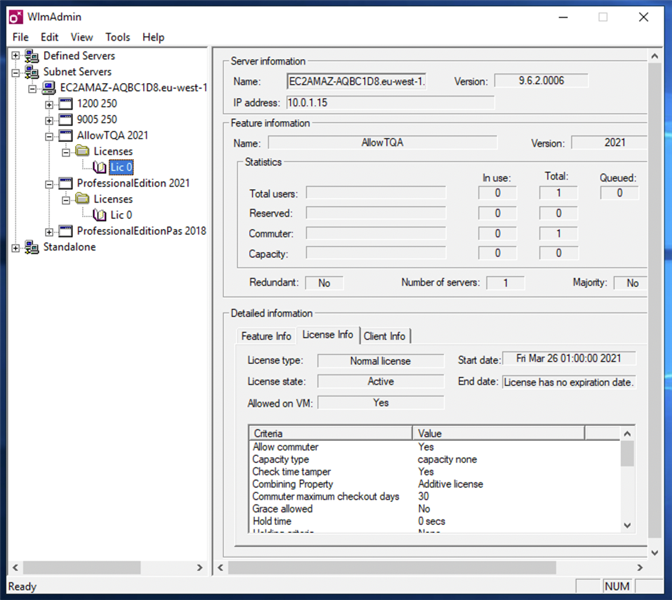Click the book icon of Lic 0 under ProfessionalEdition 2021
Image resolution: width=672 pixels, height=600 pixels.
(x=99, y=215)
